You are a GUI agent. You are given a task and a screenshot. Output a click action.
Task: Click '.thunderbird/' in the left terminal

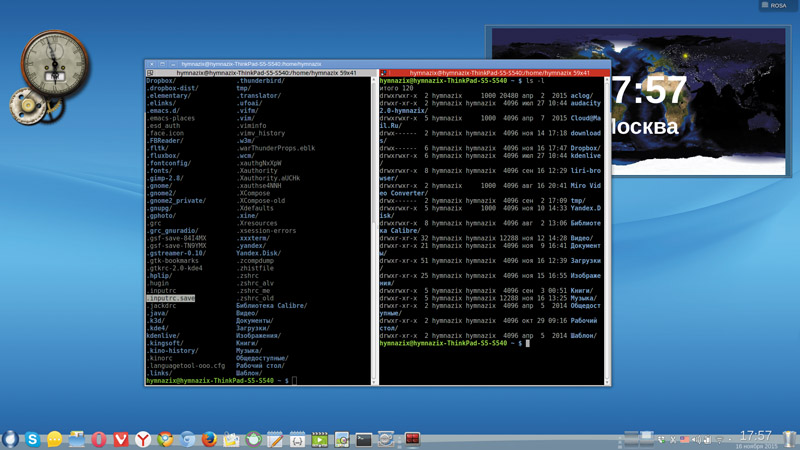[260, 81]
